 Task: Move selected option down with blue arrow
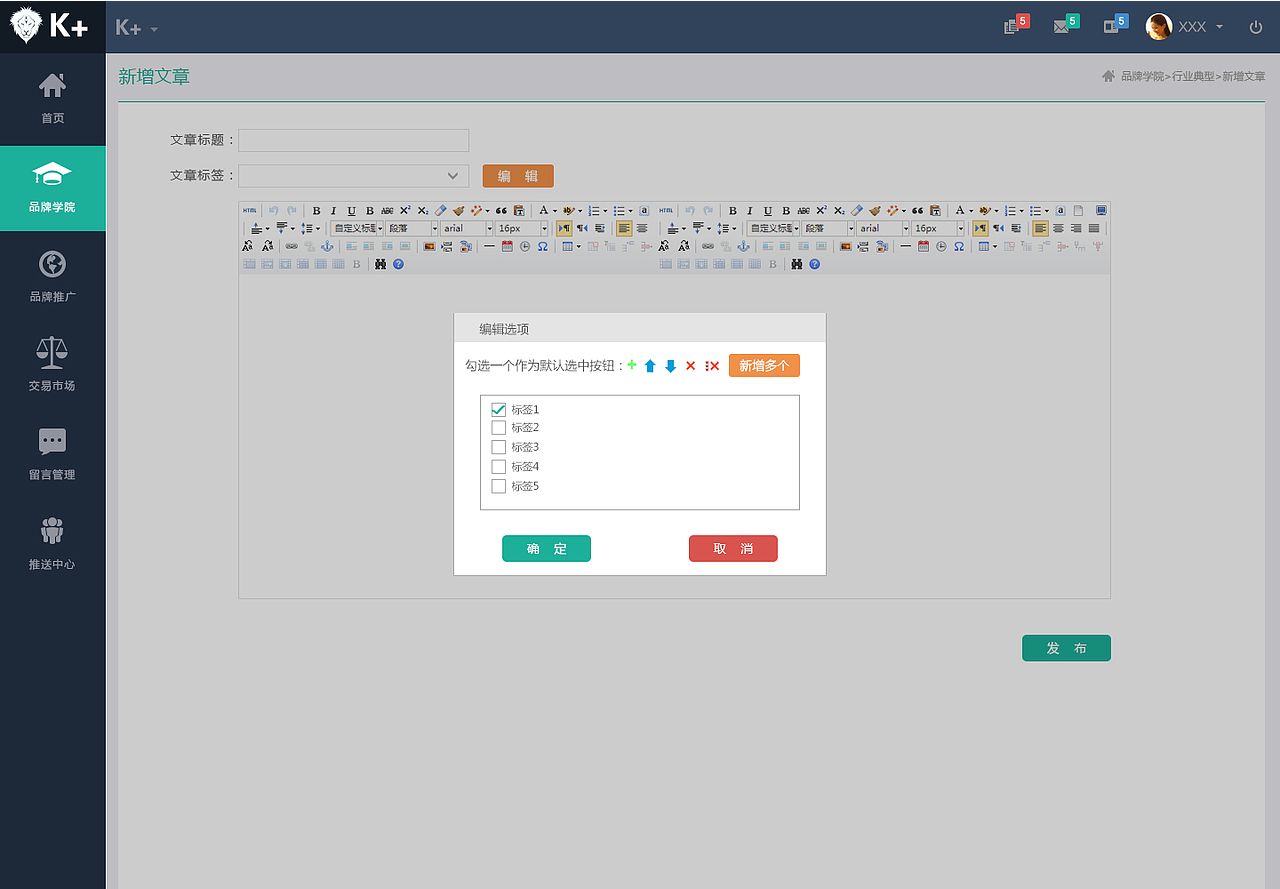(x=671, y=366)
